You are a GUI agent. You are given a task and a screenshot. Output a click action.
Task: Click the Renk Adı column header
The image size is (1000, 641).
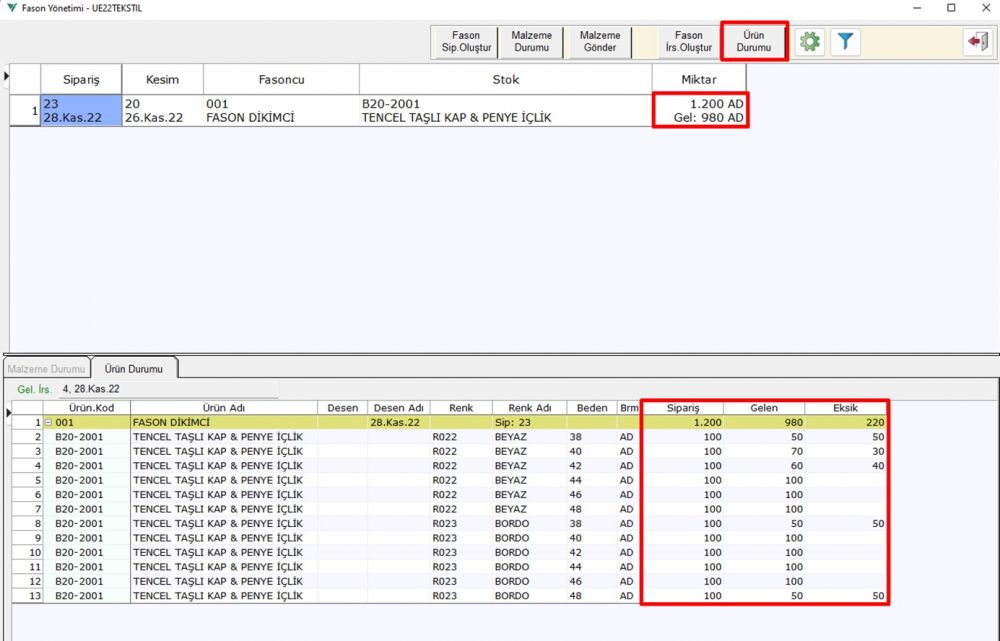(528, 408)
